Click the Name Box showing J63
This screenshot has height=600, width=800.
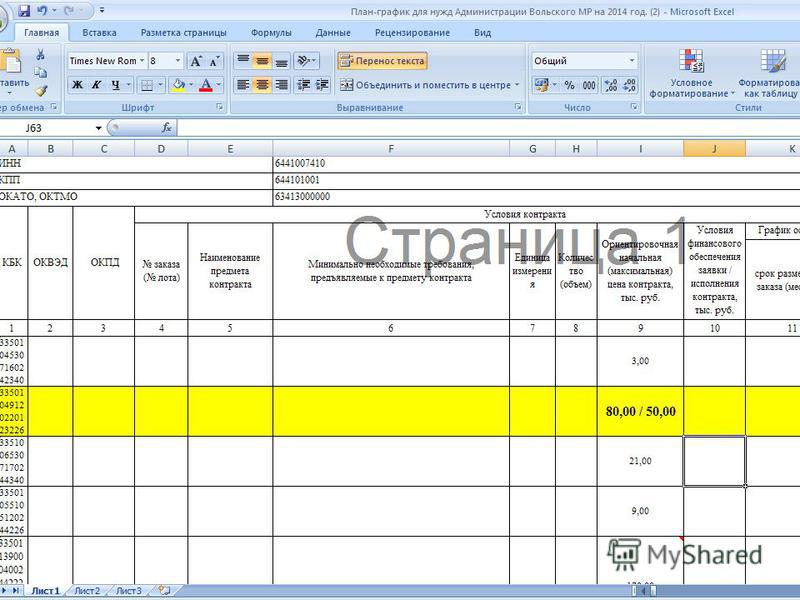(x=46, y=128)
